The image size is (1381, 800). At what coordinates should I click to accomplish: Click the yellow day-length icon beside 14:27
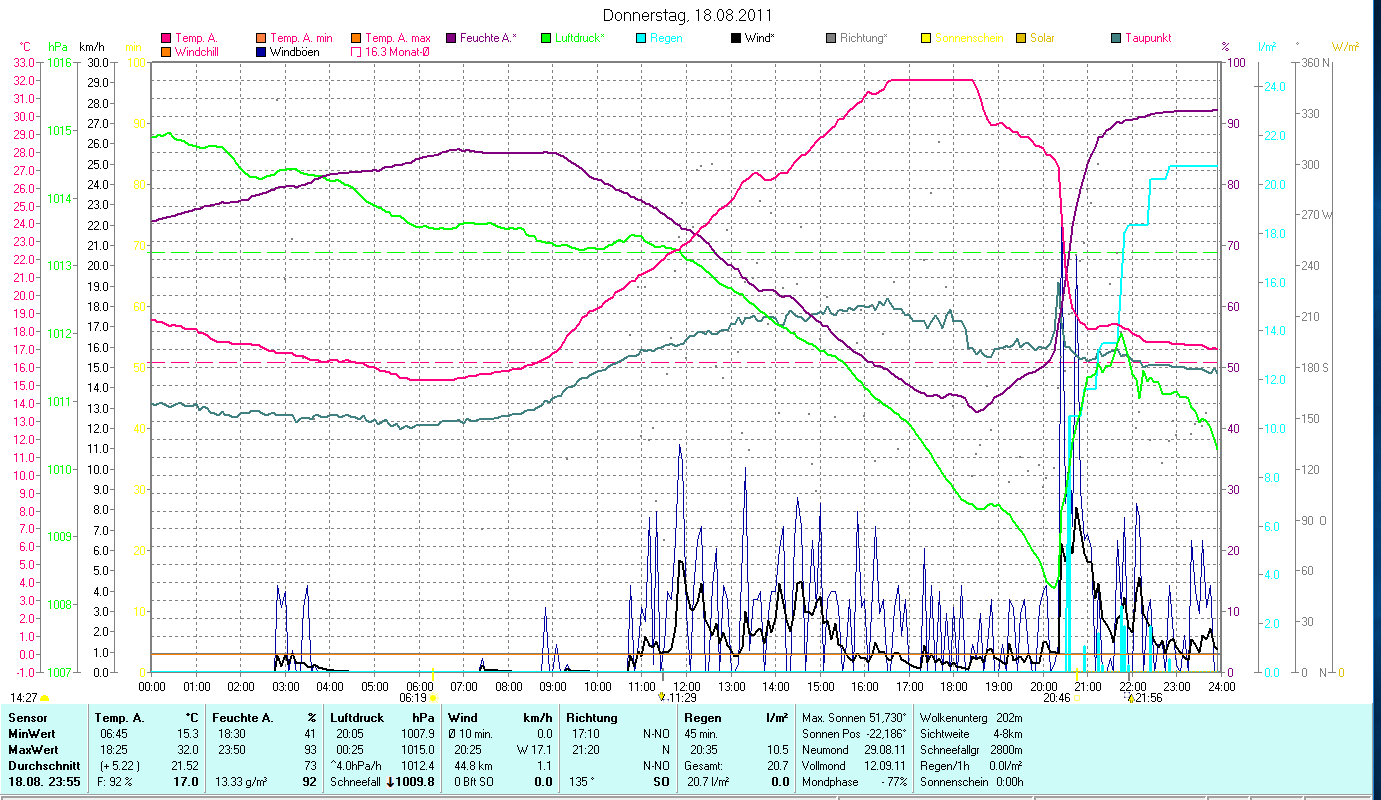click(44, 698)
